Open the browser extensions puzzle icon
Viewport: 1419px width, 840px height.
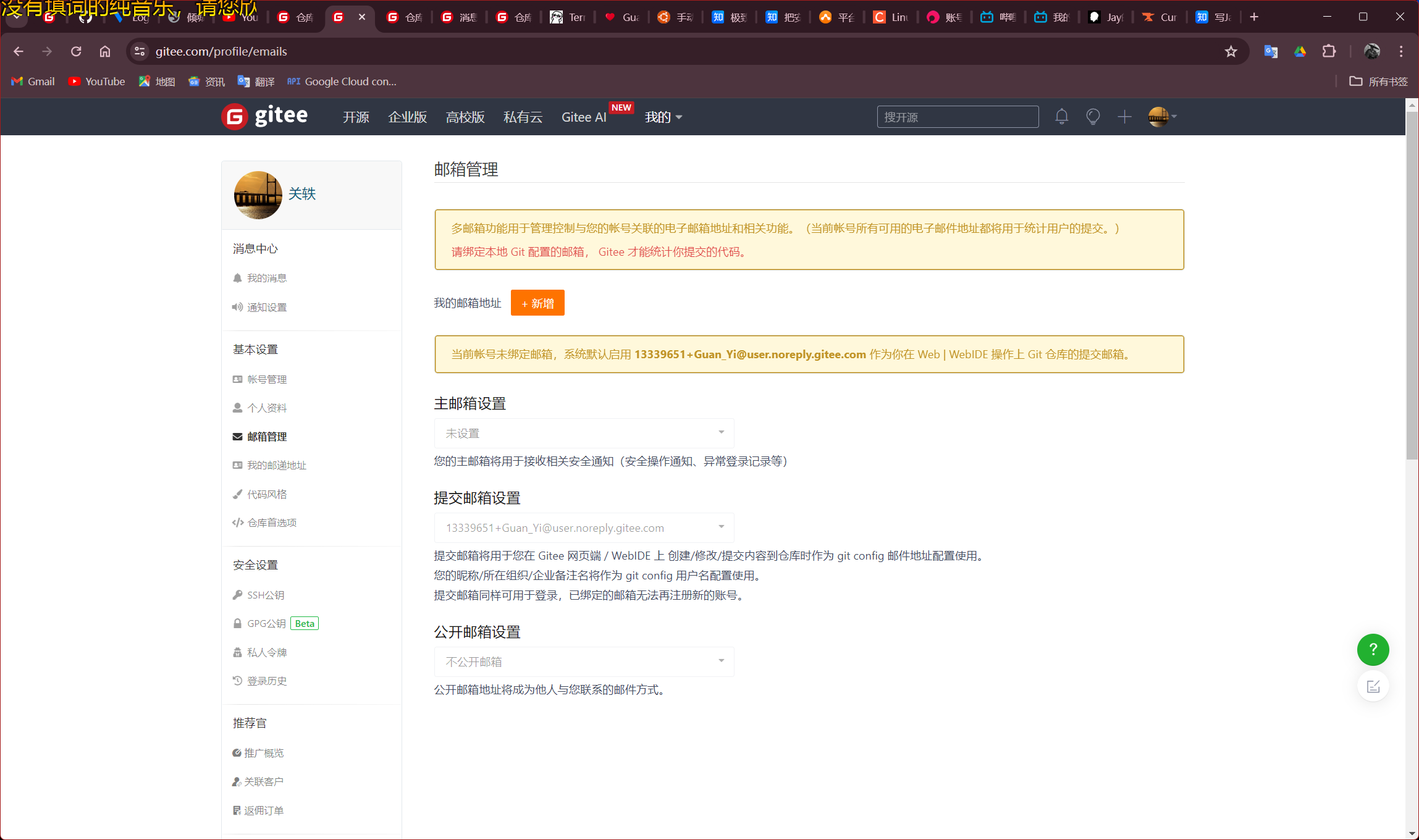pos(1329,51)
